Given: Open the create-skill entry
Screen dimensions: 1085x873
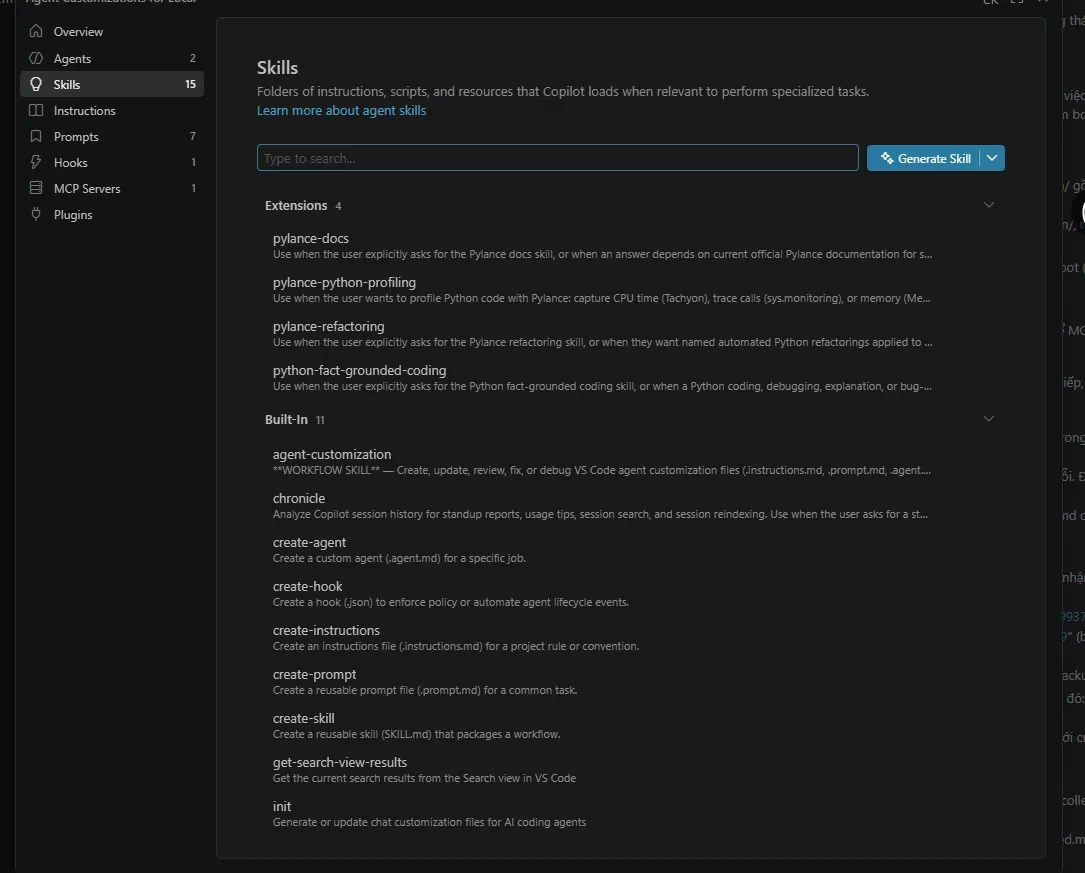Looking at the screenshot, I should [630, 726].
